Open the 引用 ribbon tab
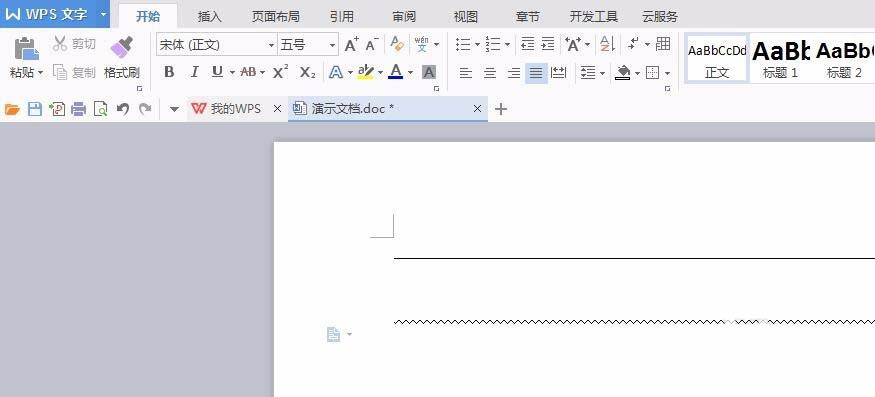 click(x=342, y=16)
